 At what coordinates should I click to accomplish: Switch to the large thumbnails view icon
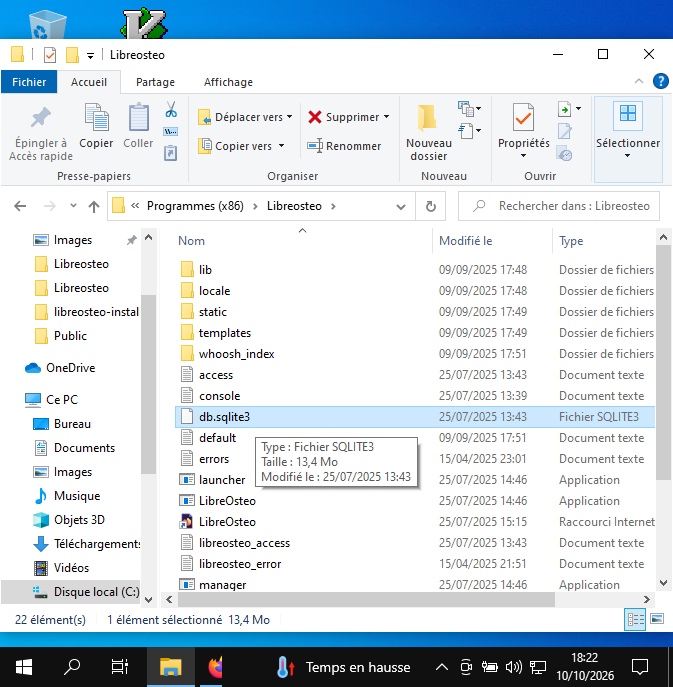pos(657,619)
